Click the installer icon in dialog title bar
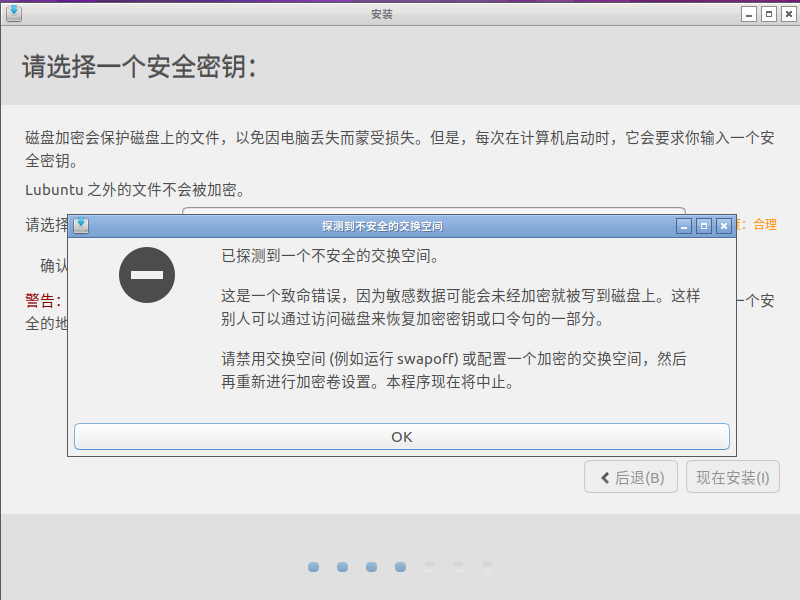Viewport: 800px width, 600px height. [x=81, y=226]
